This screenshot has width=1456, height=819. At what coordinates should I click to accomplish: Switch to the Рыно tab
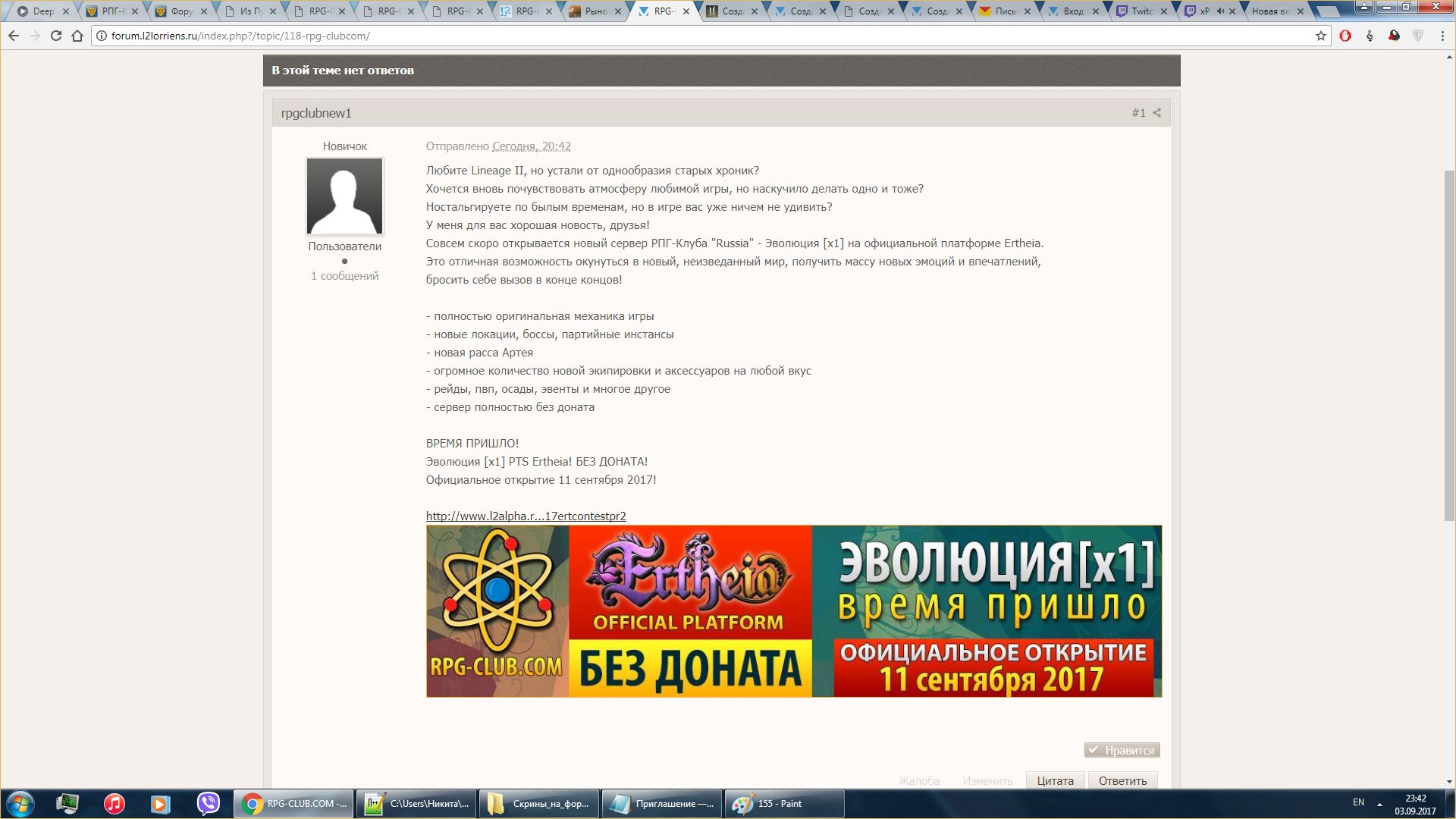tap(595, 11)
